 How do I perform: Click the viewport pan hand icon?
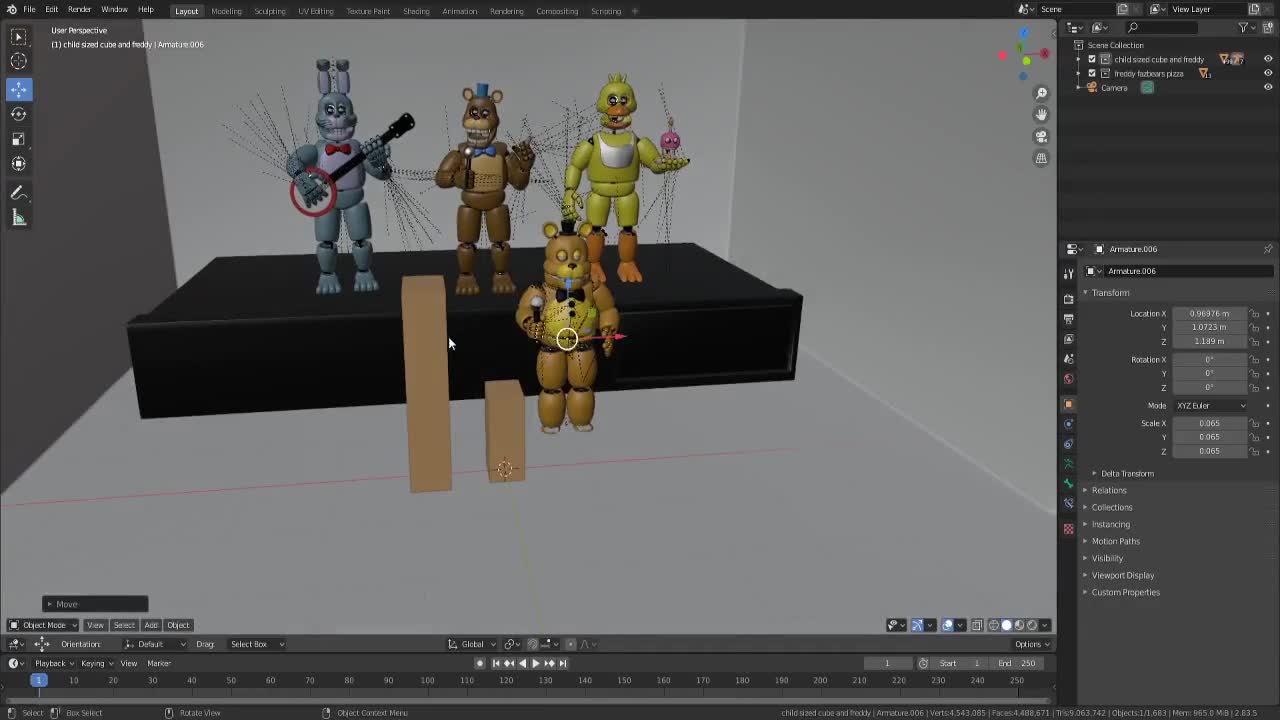[x=1041, y=114]
